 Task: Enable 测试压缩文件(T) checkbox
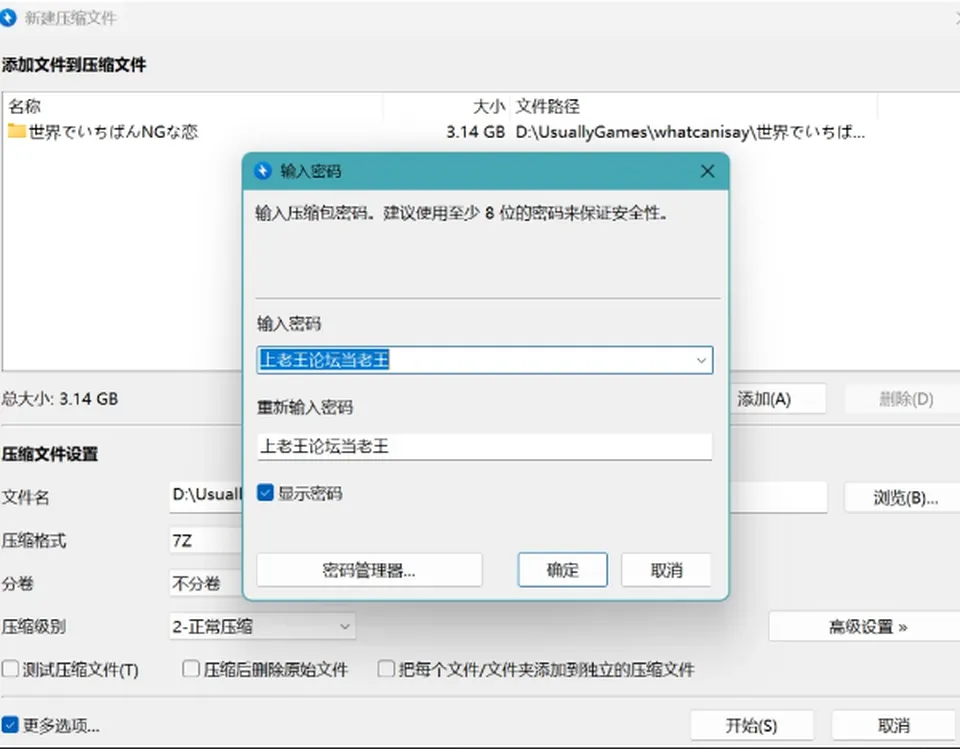(x=10, y=669)
